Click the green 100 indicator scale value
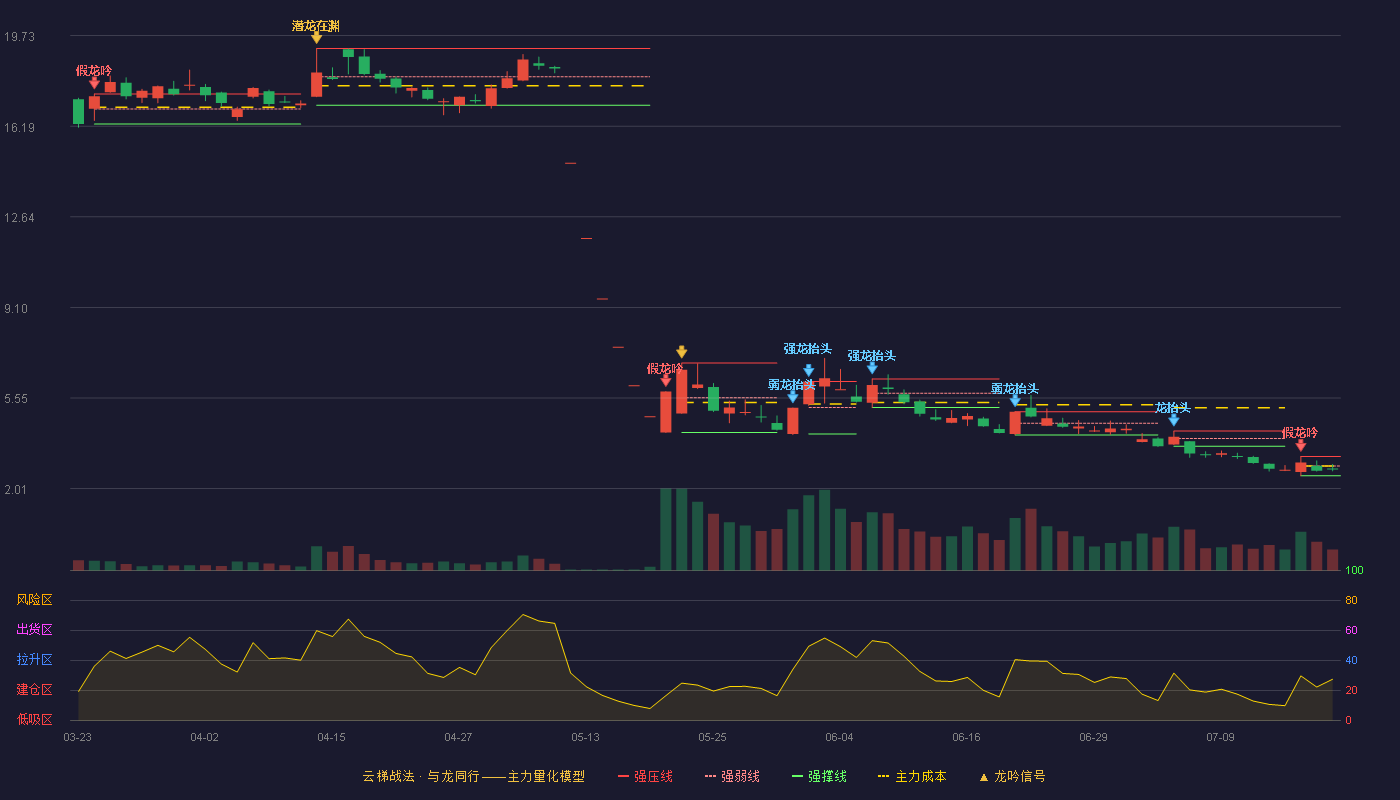The height and width of the screenshot is (800, 1400). pyautogui.click(x=1354, y=571)
